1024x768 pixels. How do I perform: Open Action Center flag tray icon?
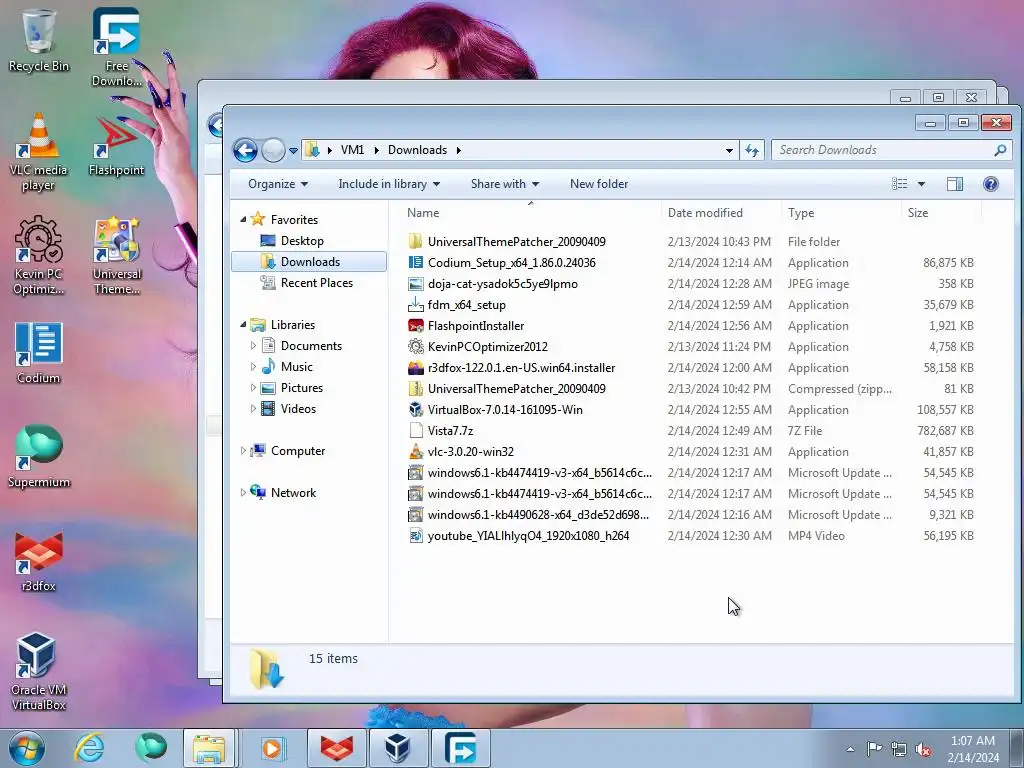point(874,748)
